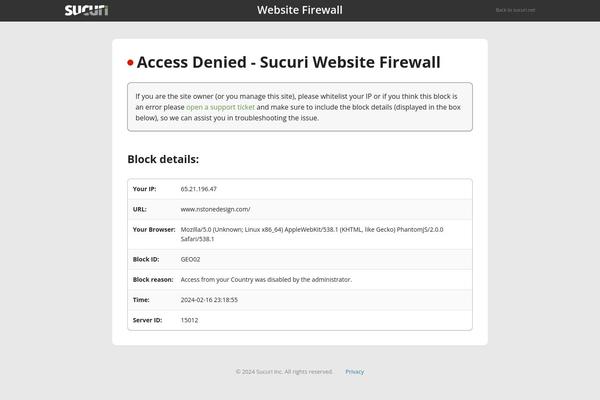Screen dimensions: 600x400
Task: Open the 'Back to sucuri.net' link
Action: point(515,10)
